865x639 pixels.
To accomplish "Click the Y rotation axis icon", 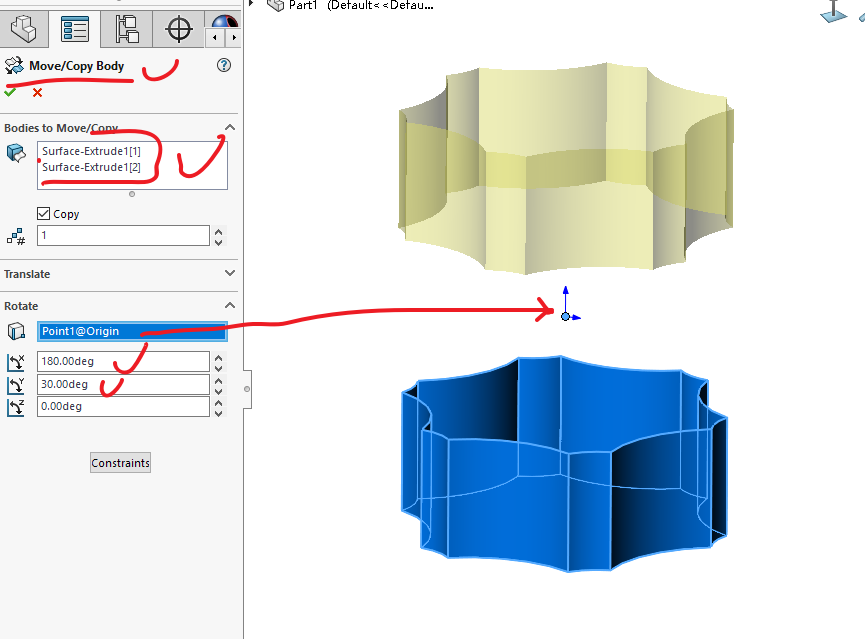I will [x=16, y=385].
